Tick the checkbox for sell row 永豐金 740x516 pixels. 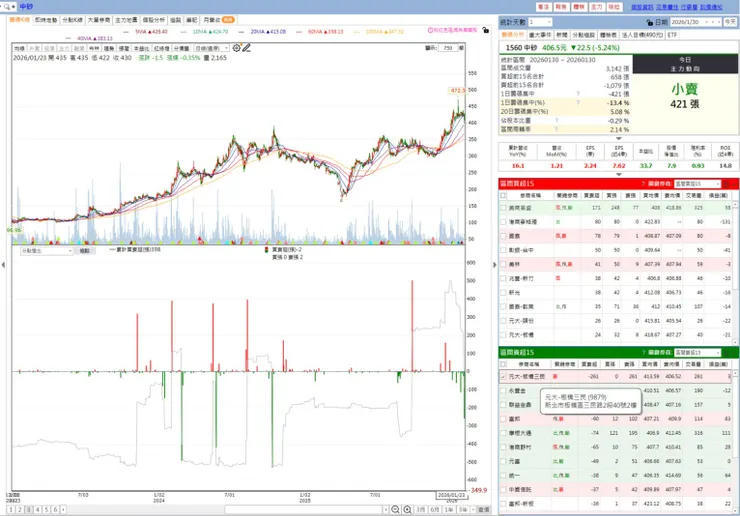point(504,391)
